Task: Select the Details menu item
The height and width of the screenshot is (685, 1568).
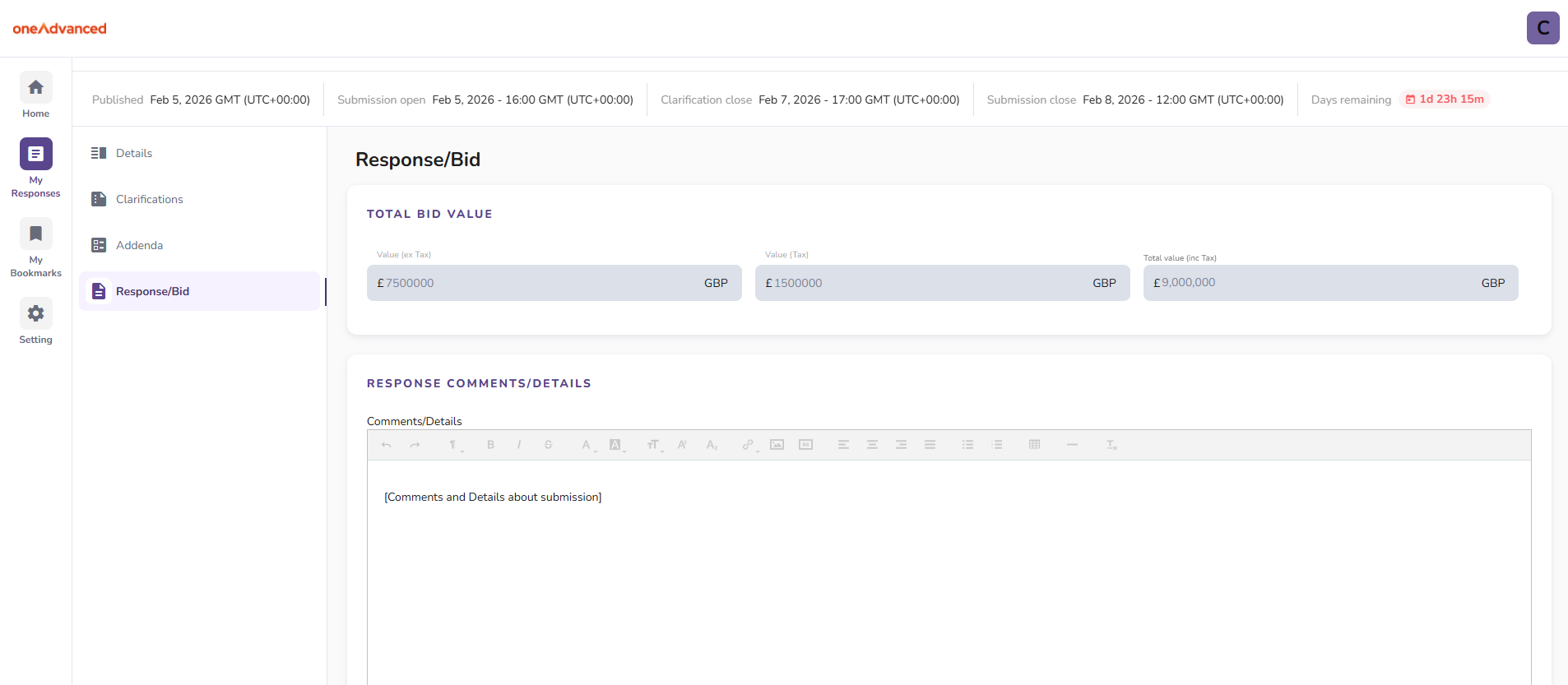Action: pyautogui.click(x=199, y=153)
